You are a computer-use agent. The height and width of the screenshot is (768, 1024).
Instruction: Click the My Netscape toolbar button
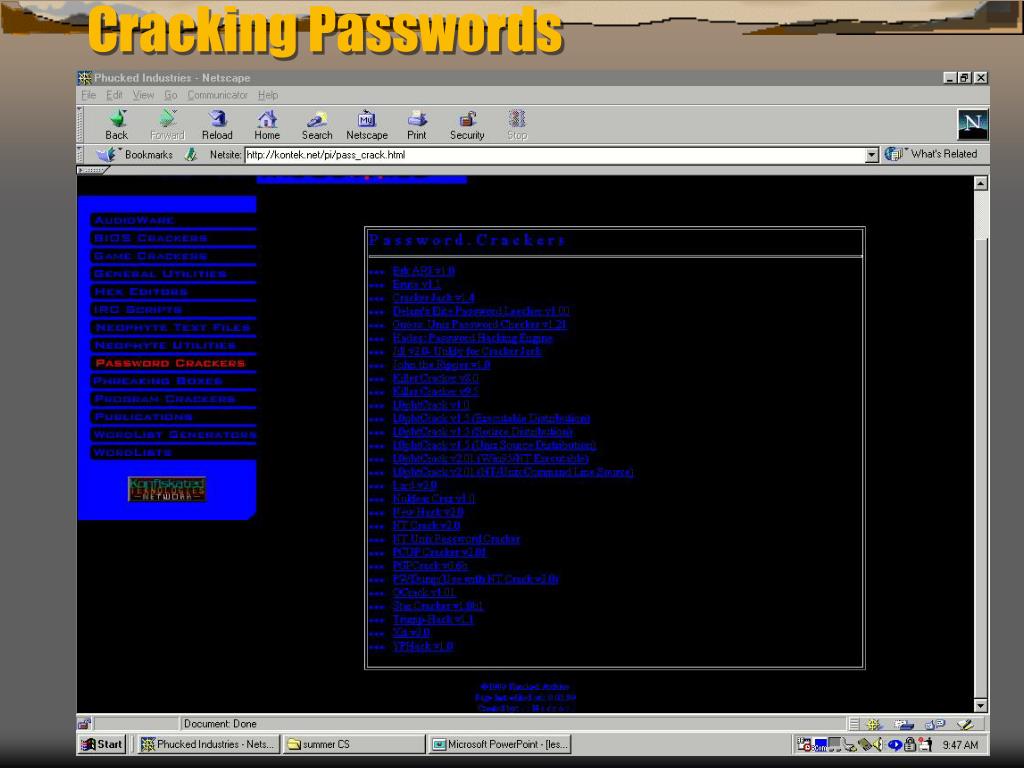(x=366, y=125)
